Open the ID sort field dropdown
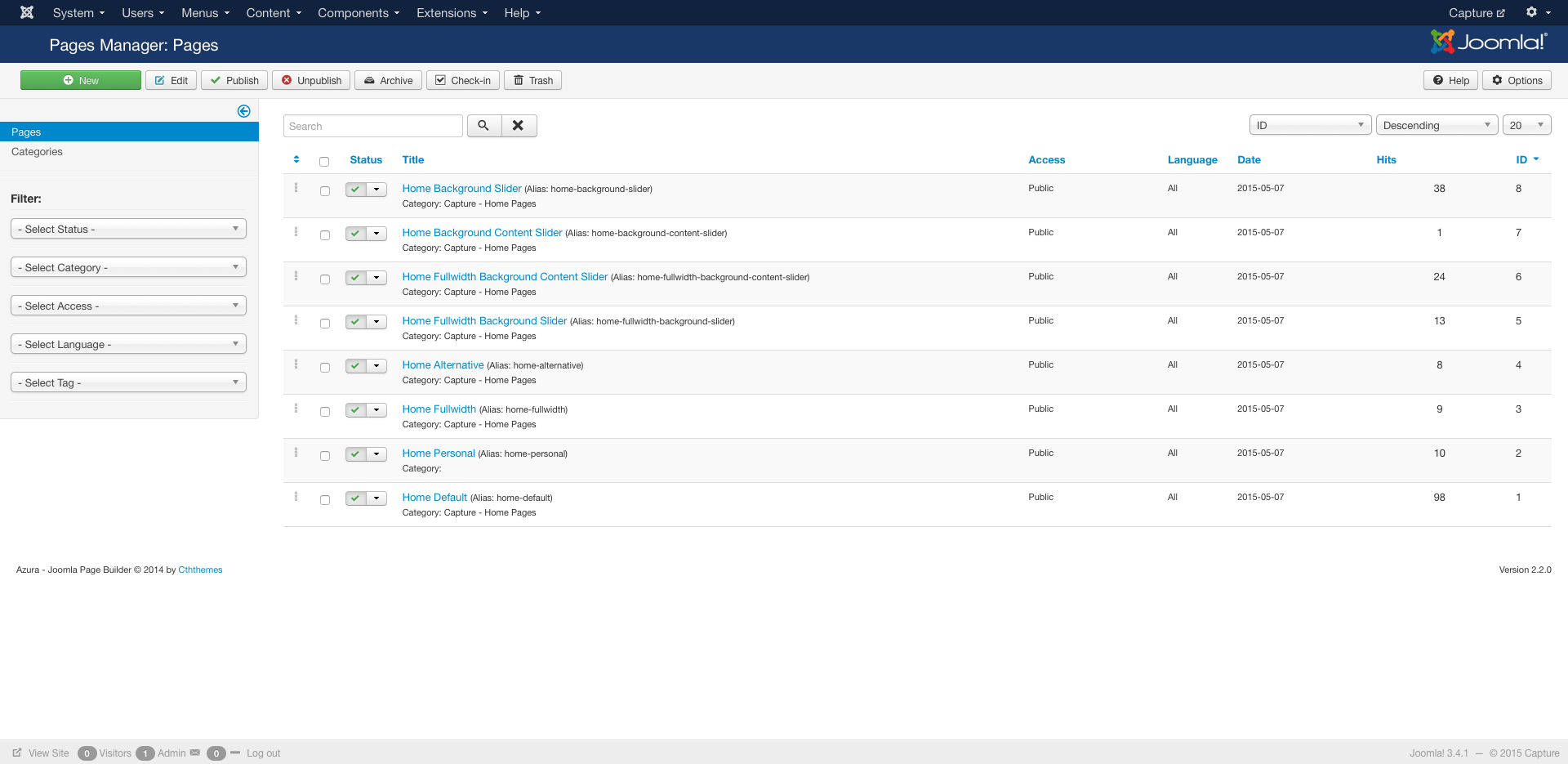 click(1310, 125)
